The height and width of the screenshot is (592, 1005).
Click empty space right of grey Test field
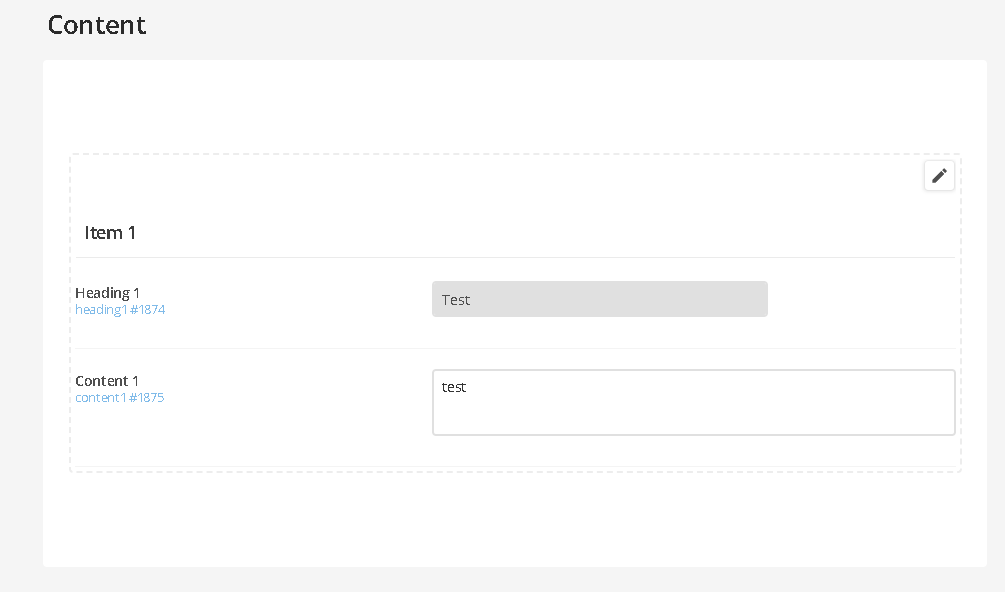(861, 299)
